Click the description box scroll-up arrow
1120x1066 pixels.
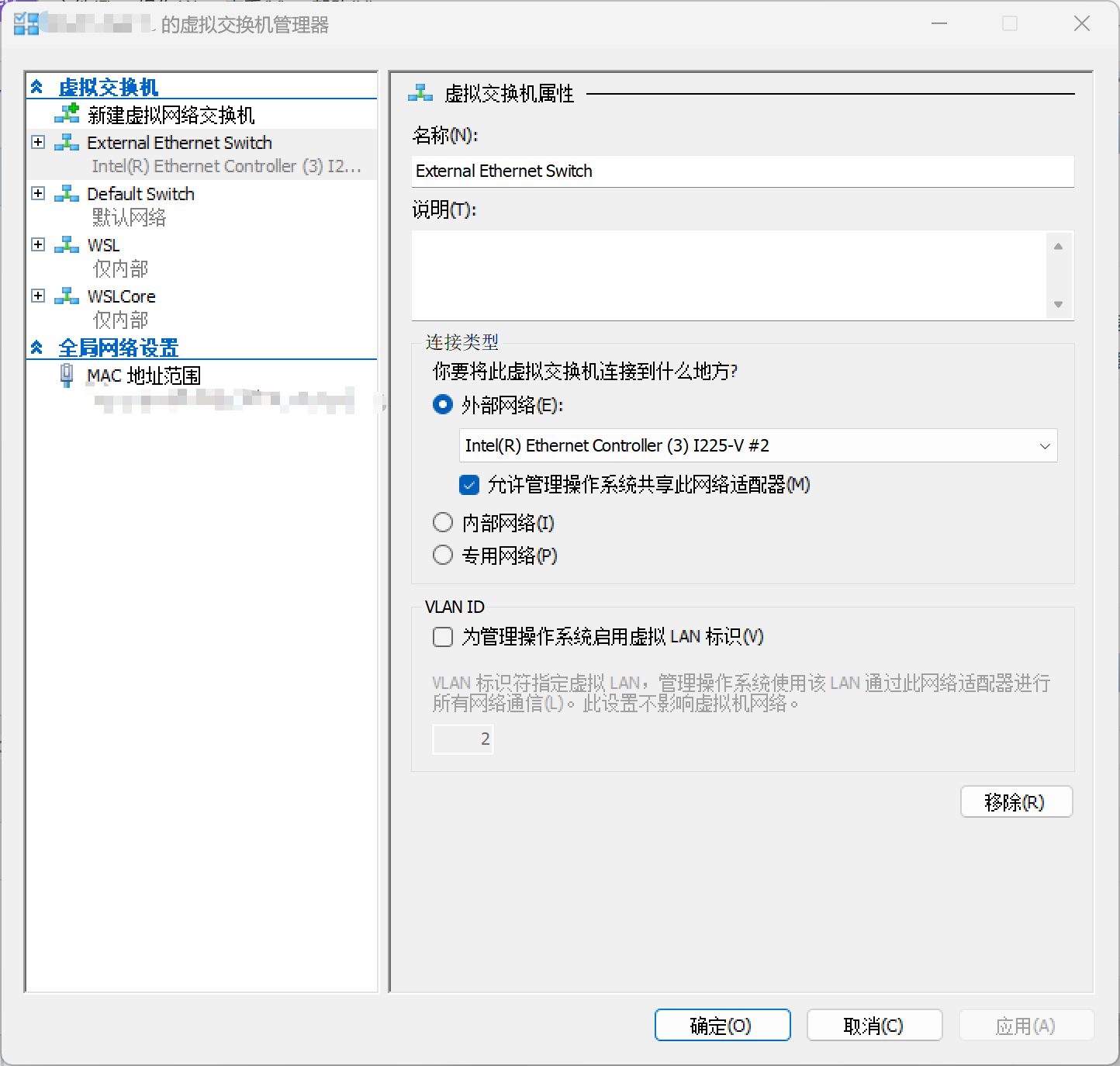(x=1060, y=245)
